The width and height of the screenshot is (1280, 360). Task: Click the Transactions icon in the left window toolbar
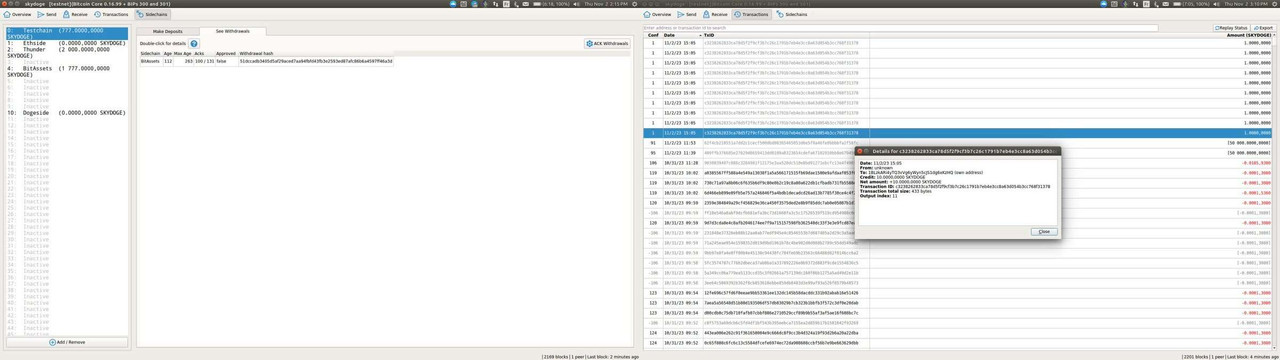pos(112,15)
